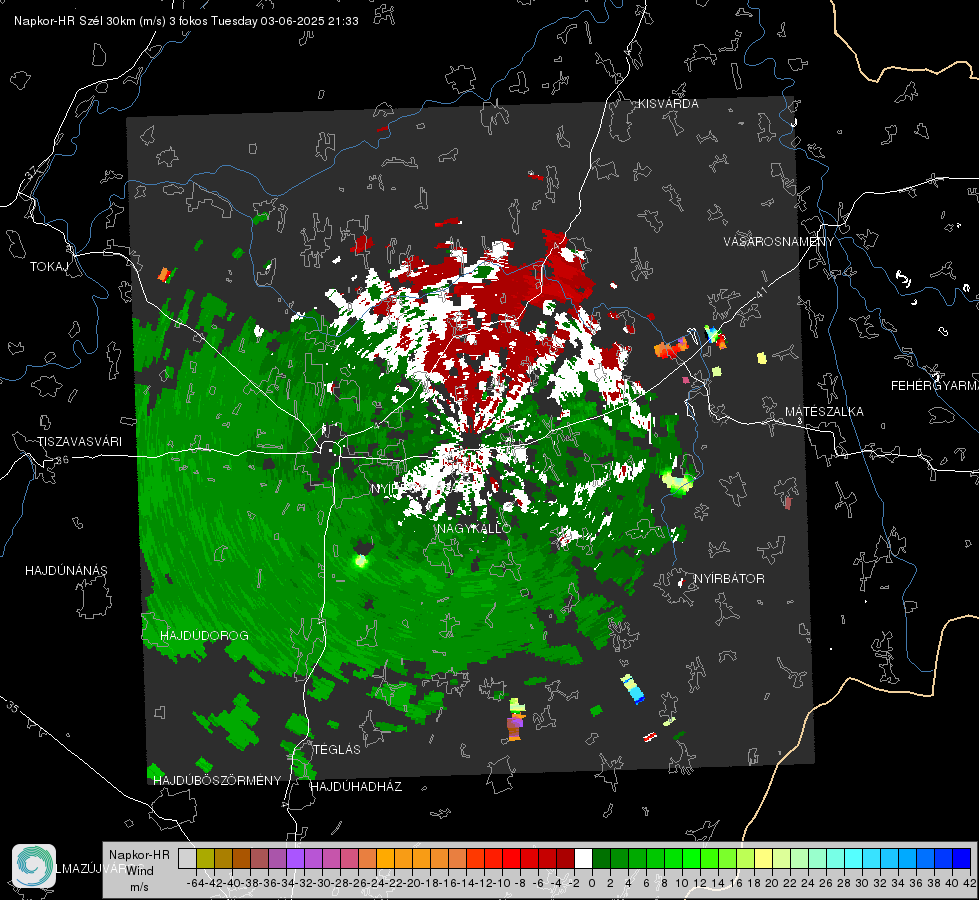Click the m/s unit label in legend

point(139,887)
